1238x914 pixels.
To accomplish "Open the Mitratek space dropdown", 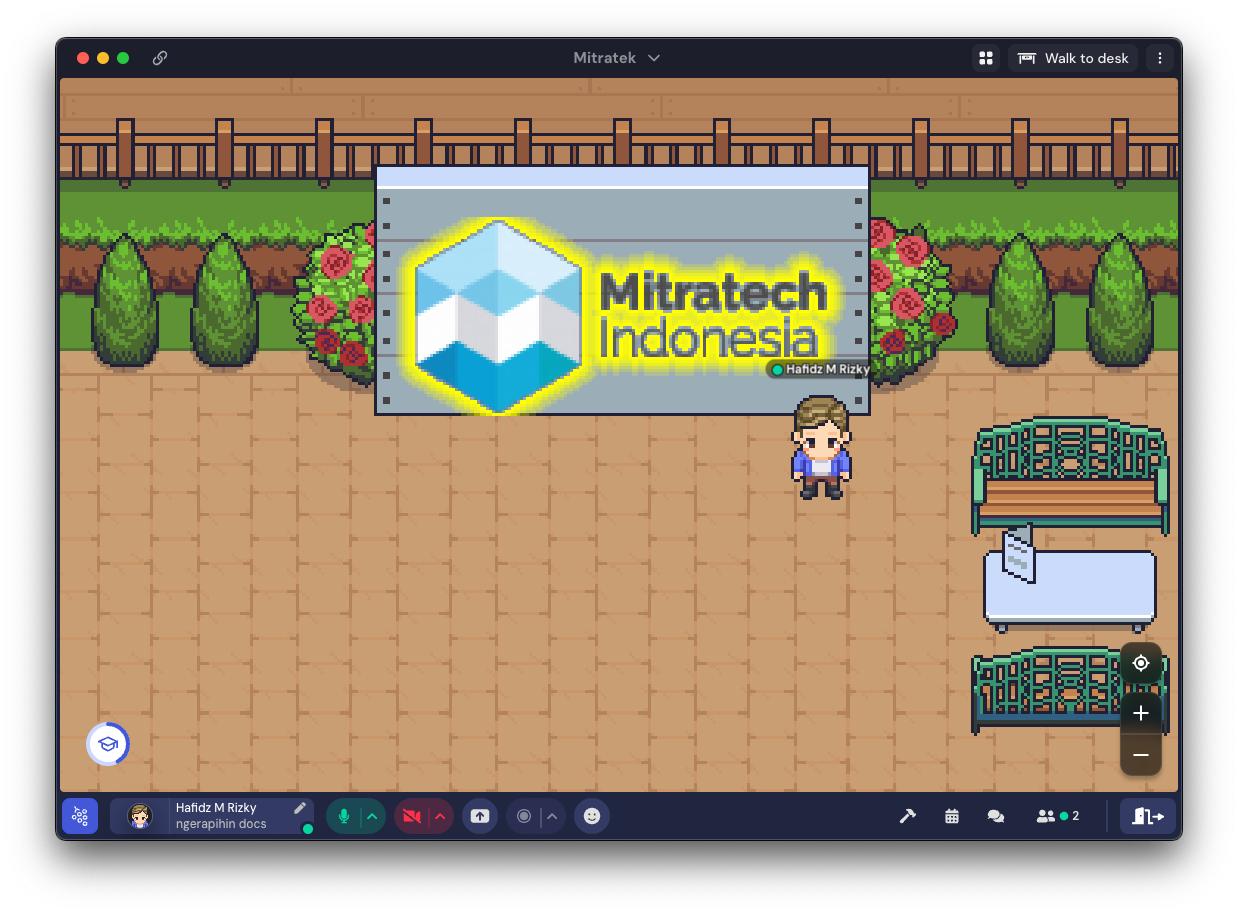I will [616, 58].
